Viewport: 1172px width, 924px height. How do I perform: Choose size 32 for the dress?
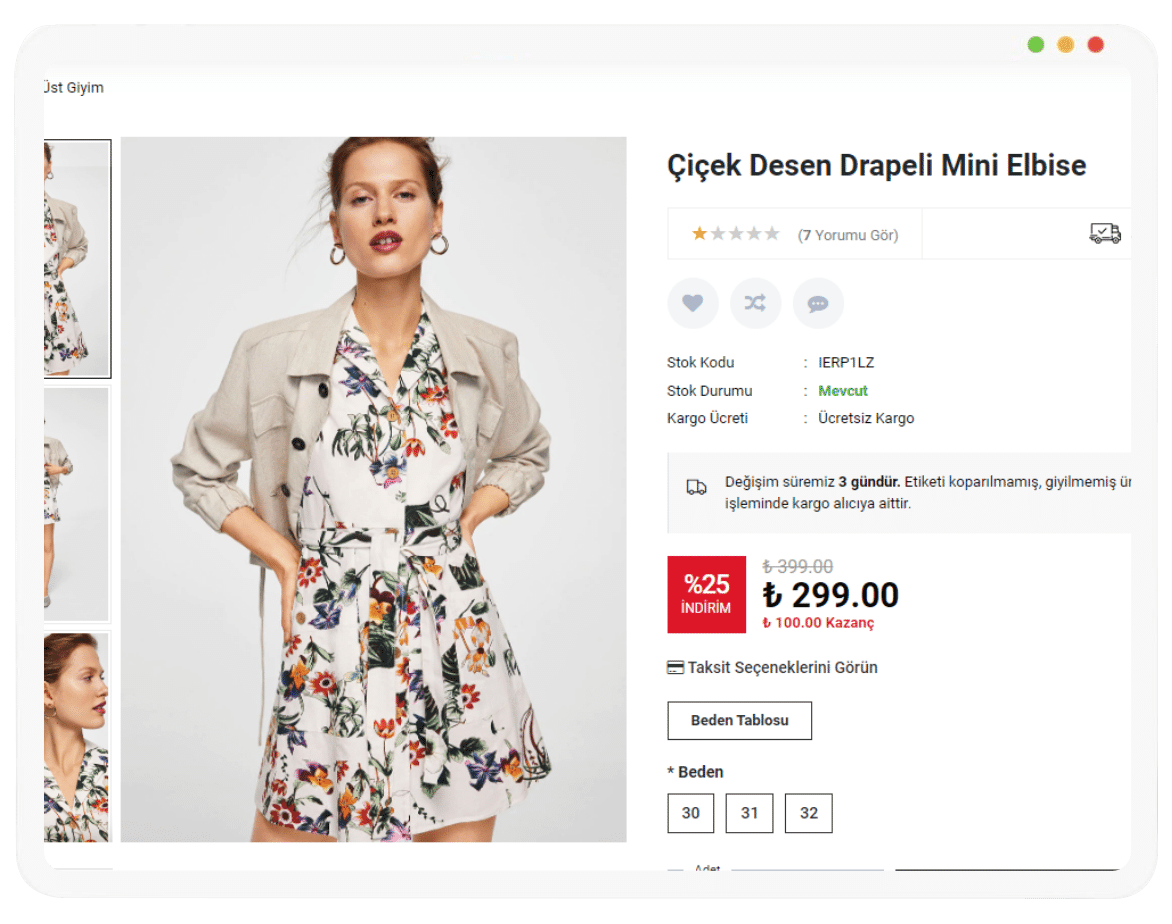tap(808, 813)
